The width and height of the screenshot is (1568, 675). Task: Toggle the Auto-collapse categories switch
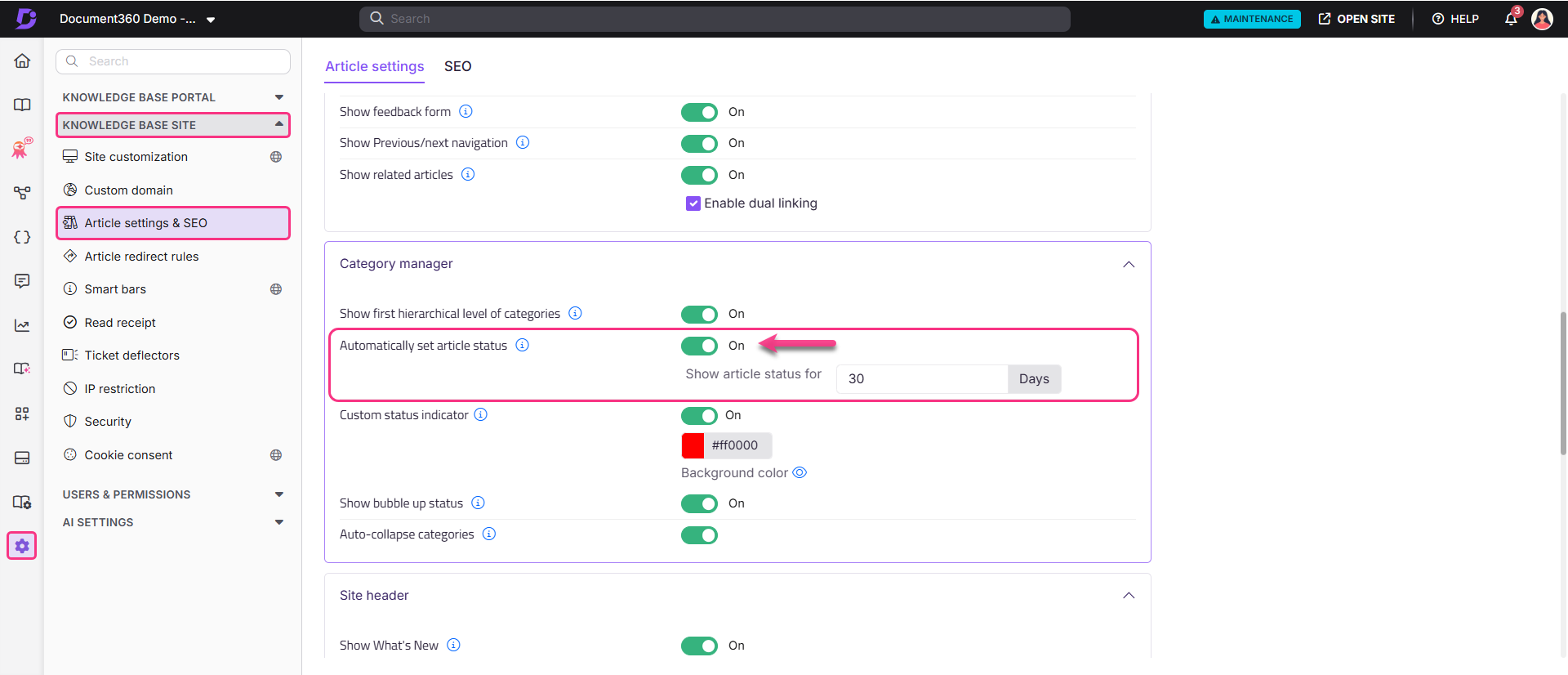[x=699, y=535]
